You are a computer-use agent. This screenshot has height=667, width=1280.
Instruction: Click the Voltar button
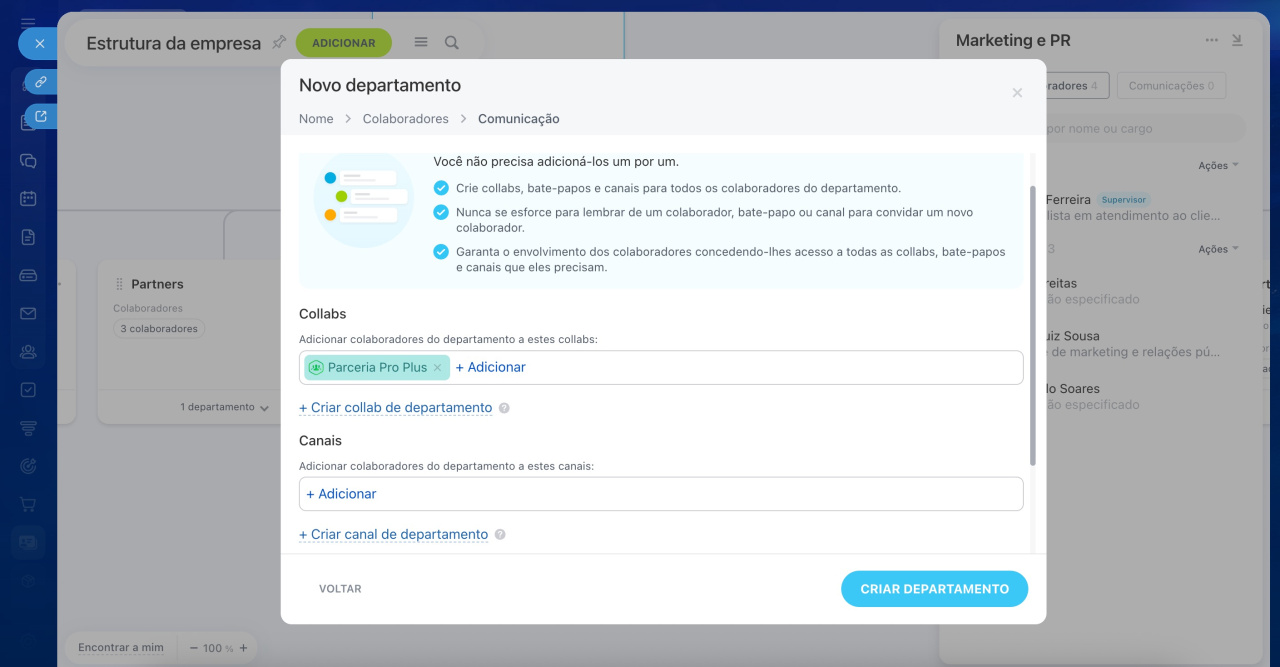(x=340, y=589)
